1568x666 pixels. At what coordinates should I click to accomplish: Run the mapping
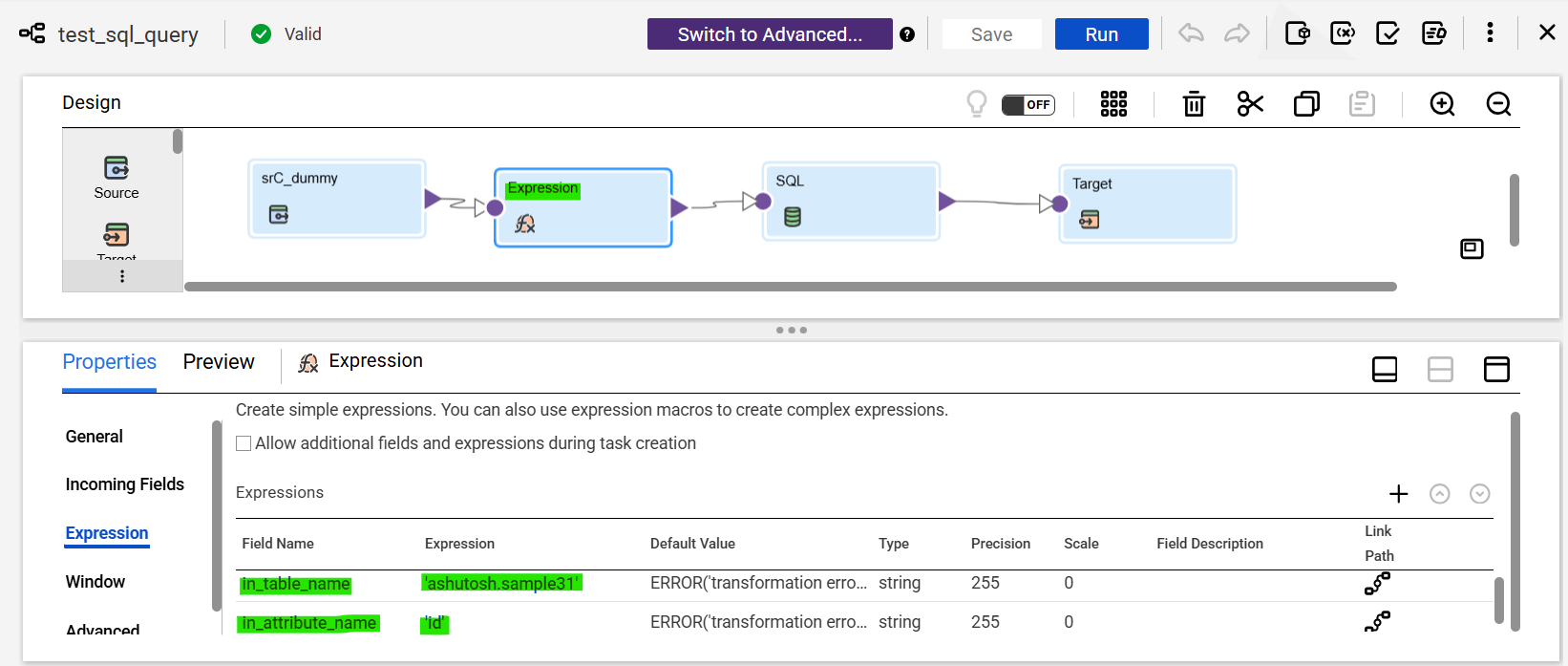[x=1101, y=34]
